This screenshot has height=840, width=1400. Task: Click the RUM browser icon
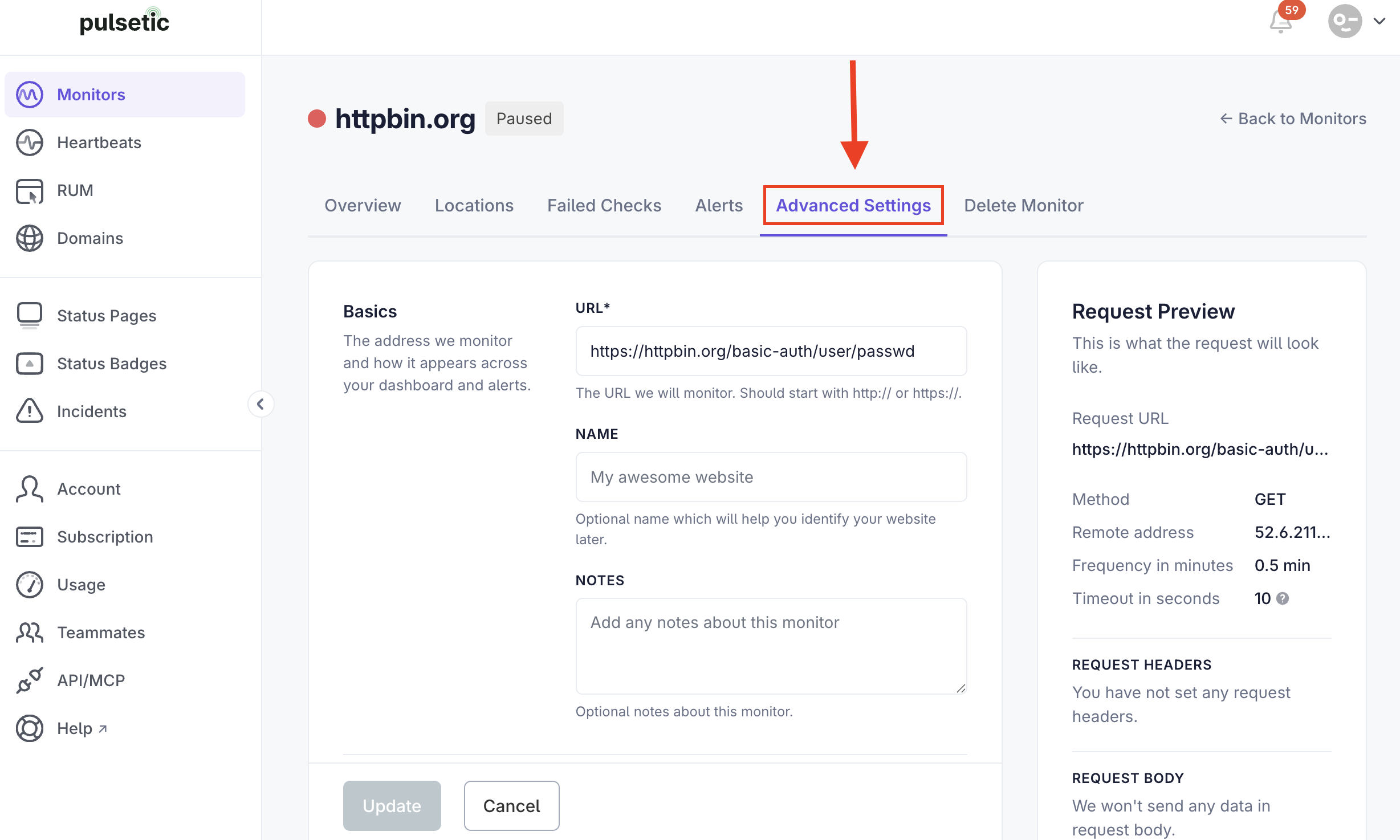(30, 190)
